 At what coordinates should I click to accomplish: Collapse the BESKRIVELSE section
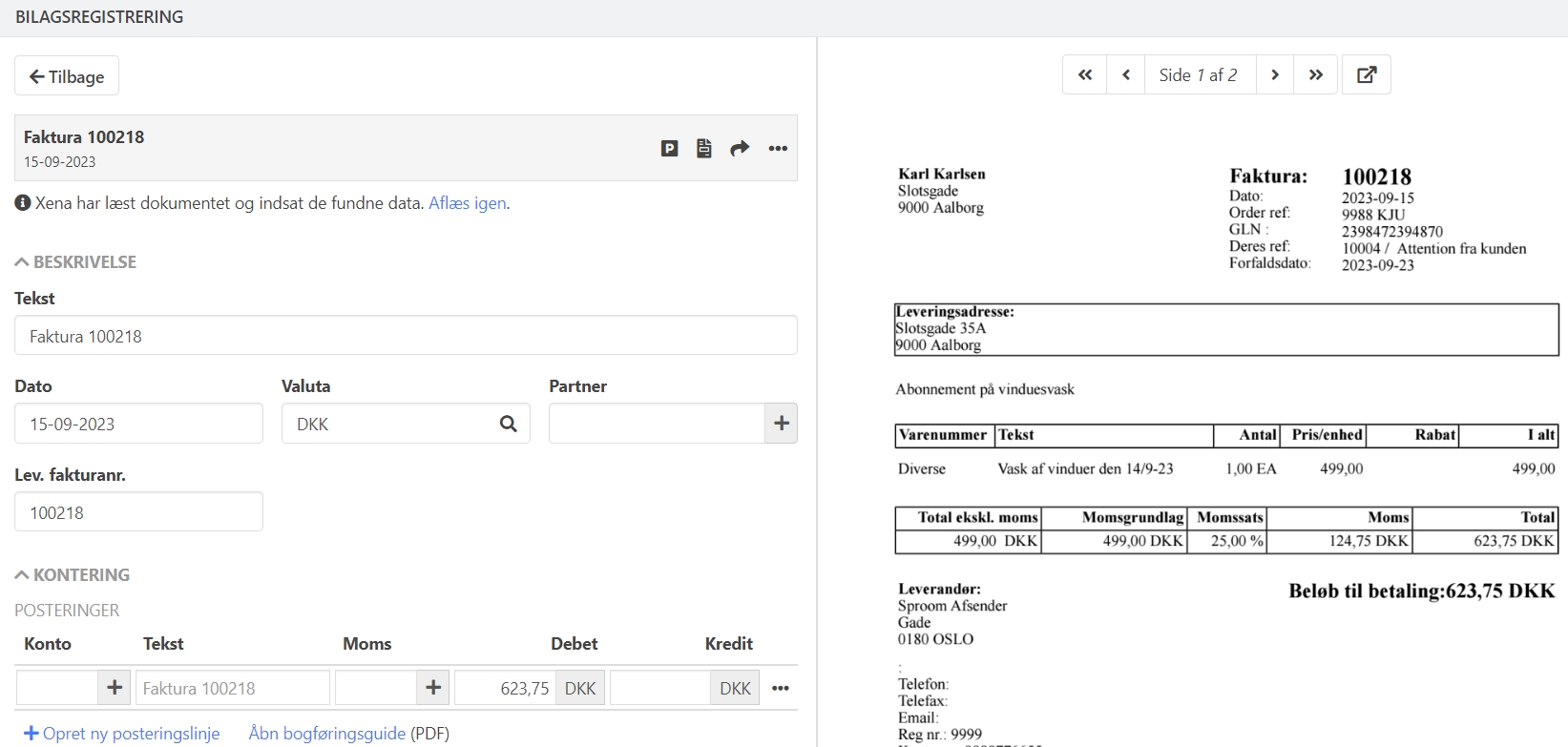(x=76, y=262)
